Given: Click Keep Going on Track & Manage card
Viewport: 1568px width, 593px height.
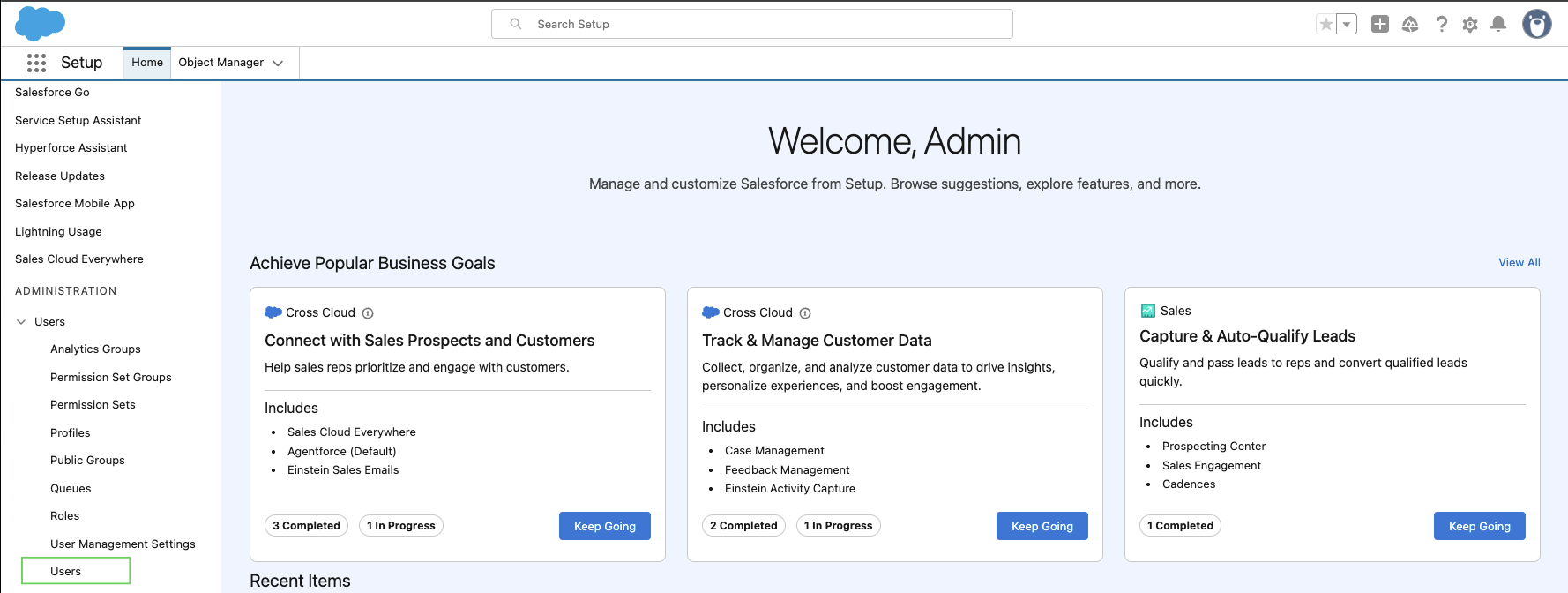Looking at the screenshot, I should (1042, 526).
